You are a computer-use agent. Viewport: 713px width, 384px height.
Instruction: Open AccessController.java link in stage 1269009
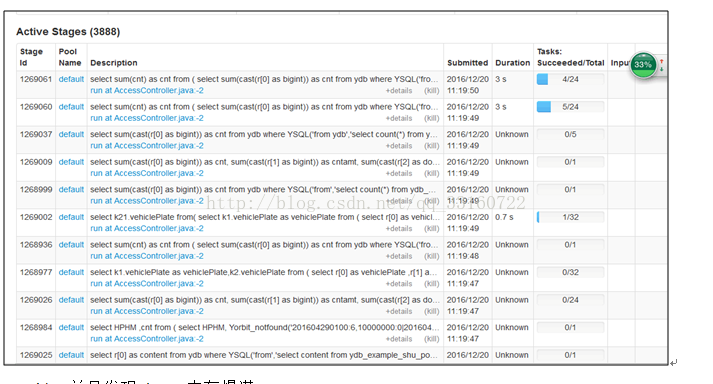[147, 173]
